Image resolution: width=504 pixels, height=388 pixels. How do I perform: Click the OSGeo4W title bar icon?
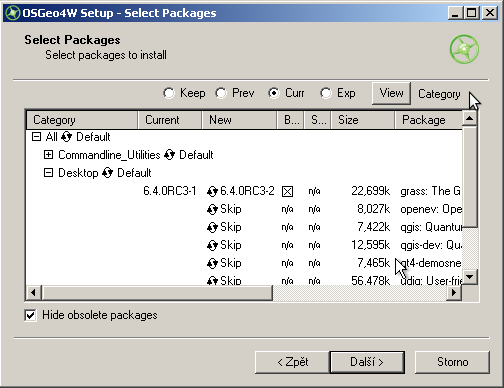(13, 13)
